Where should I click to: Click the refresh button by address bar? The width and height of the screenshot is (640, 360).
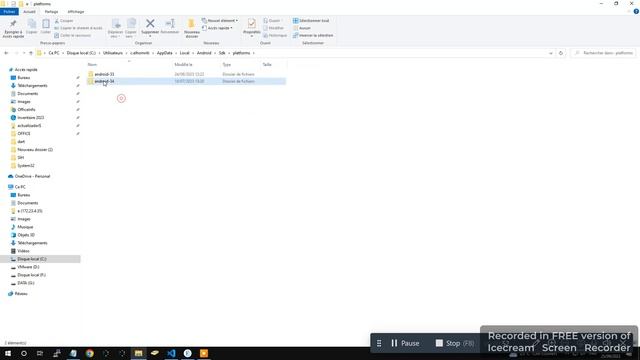click(x=561, y=53)
